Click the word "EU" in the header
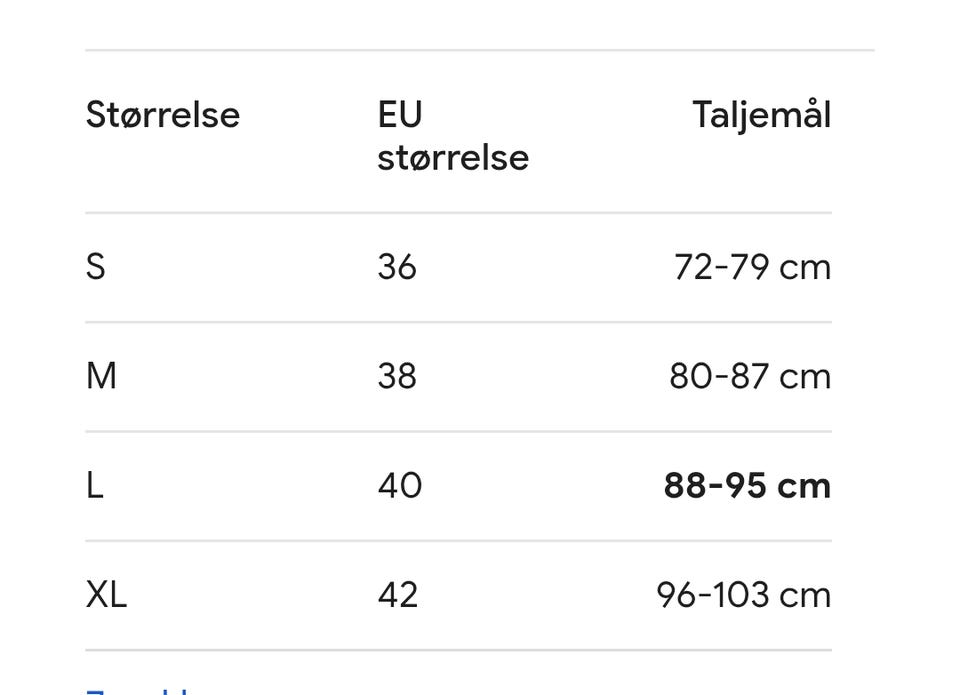The height and width of the screenshot is (695, 960). coord(400,115)
